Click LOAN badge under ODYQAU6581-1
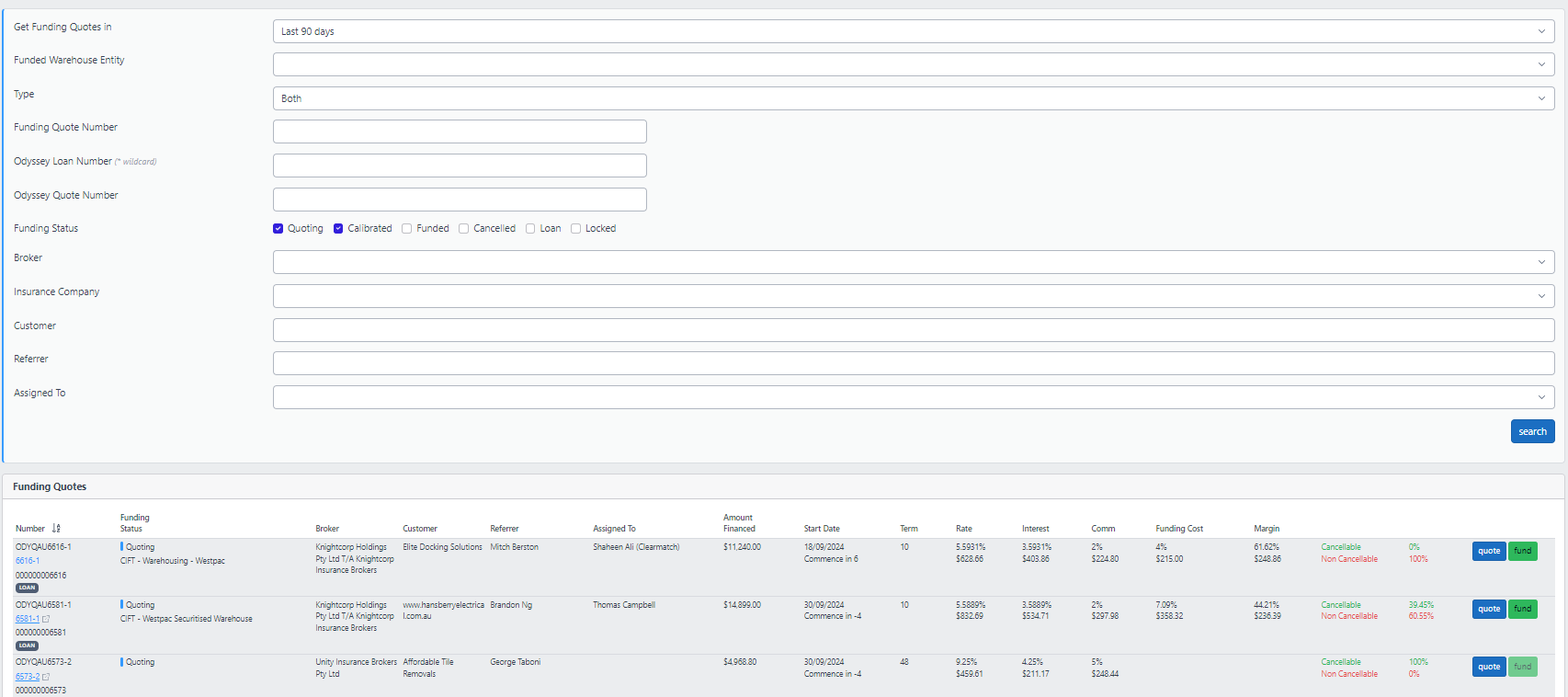Viewport: 1568px width, 697px height. click(27, 646)
